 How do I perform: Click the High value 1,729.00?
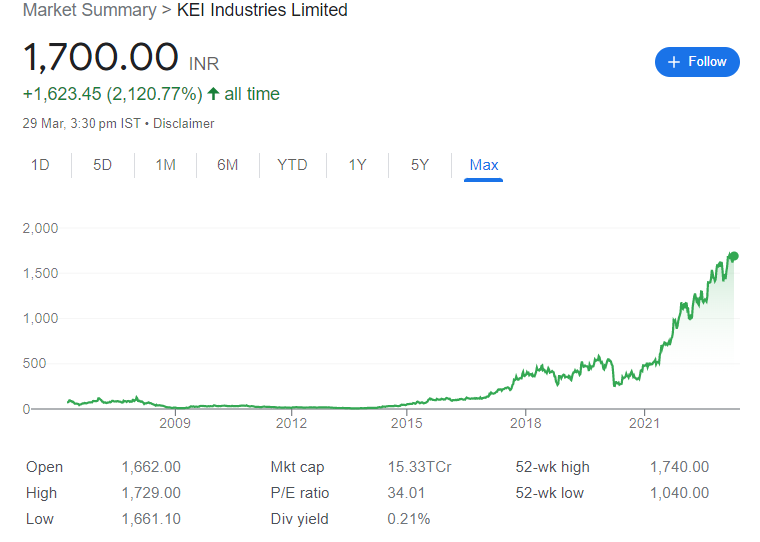coord(151,493)
